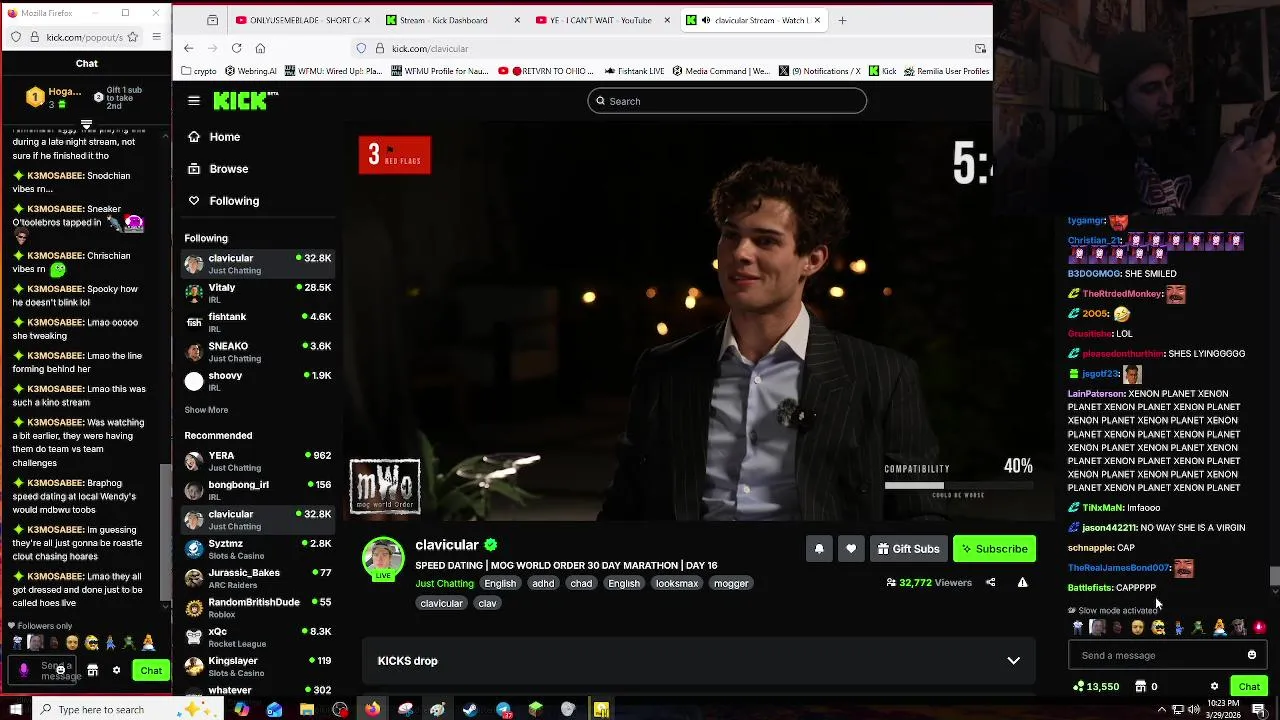1280x720 pixels.
Task: Open chat settings gear in popout chat window
Action: [x=116, y=670]
